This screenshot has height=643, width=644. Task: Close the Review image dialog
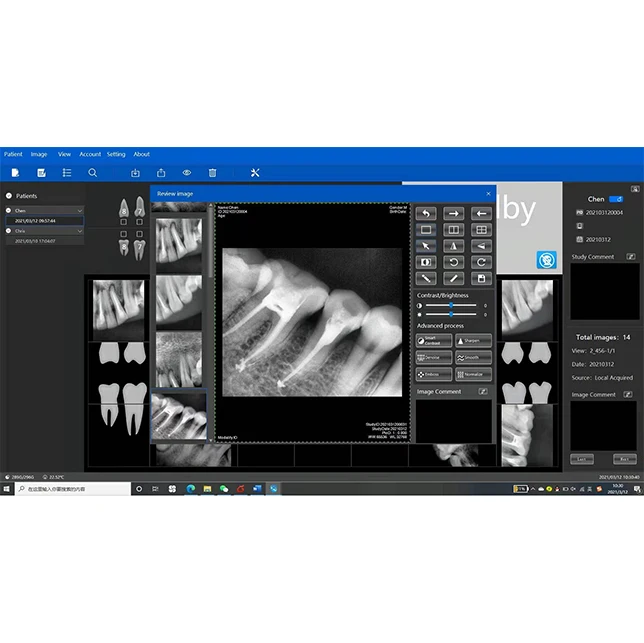488,194
